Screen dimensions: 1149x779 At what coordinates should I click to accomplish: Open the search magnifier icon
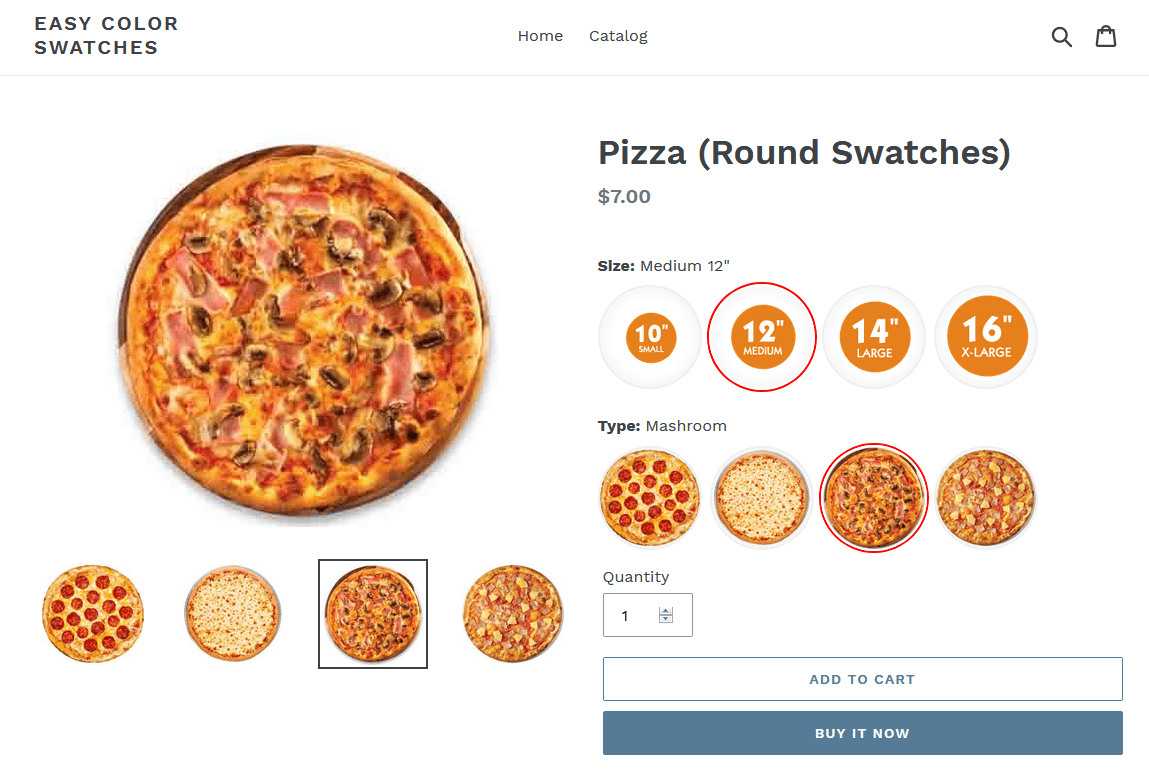pyautogui.click(x=1061, y=37)
